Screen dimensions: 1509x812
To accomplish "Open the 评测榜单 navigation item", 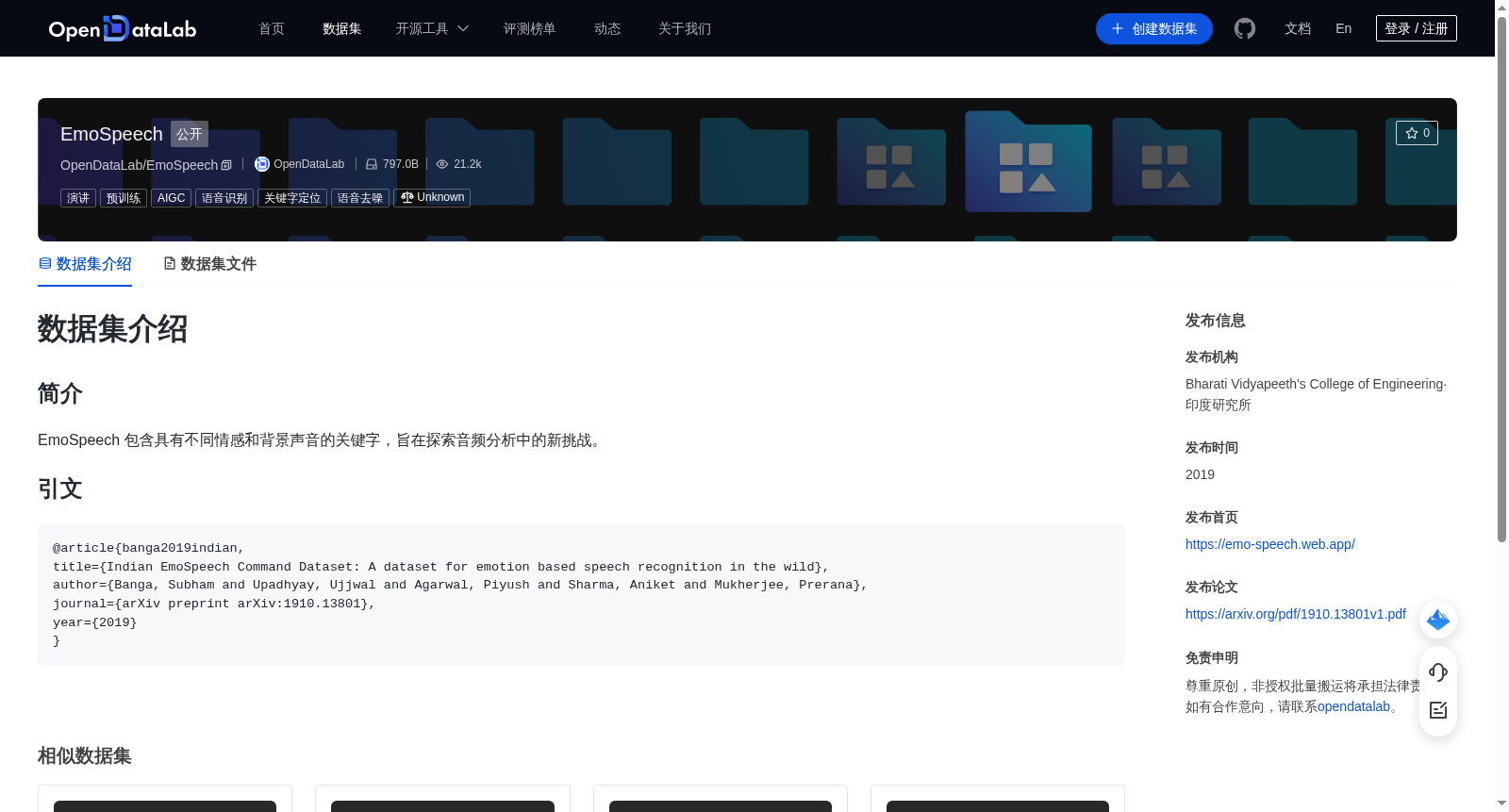I will 530,28.
